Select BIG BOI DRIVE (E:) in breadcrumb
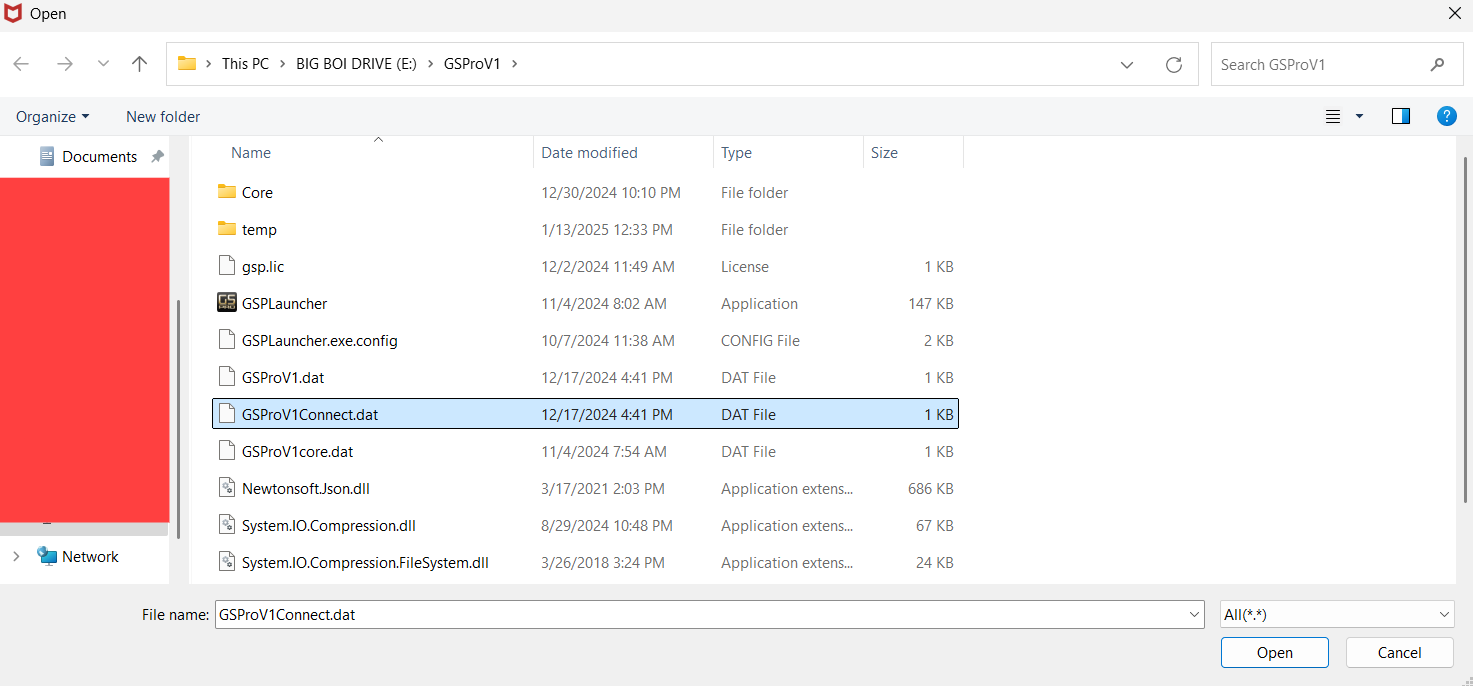This screenshot has width=1473, height=686. pos(356,64)
